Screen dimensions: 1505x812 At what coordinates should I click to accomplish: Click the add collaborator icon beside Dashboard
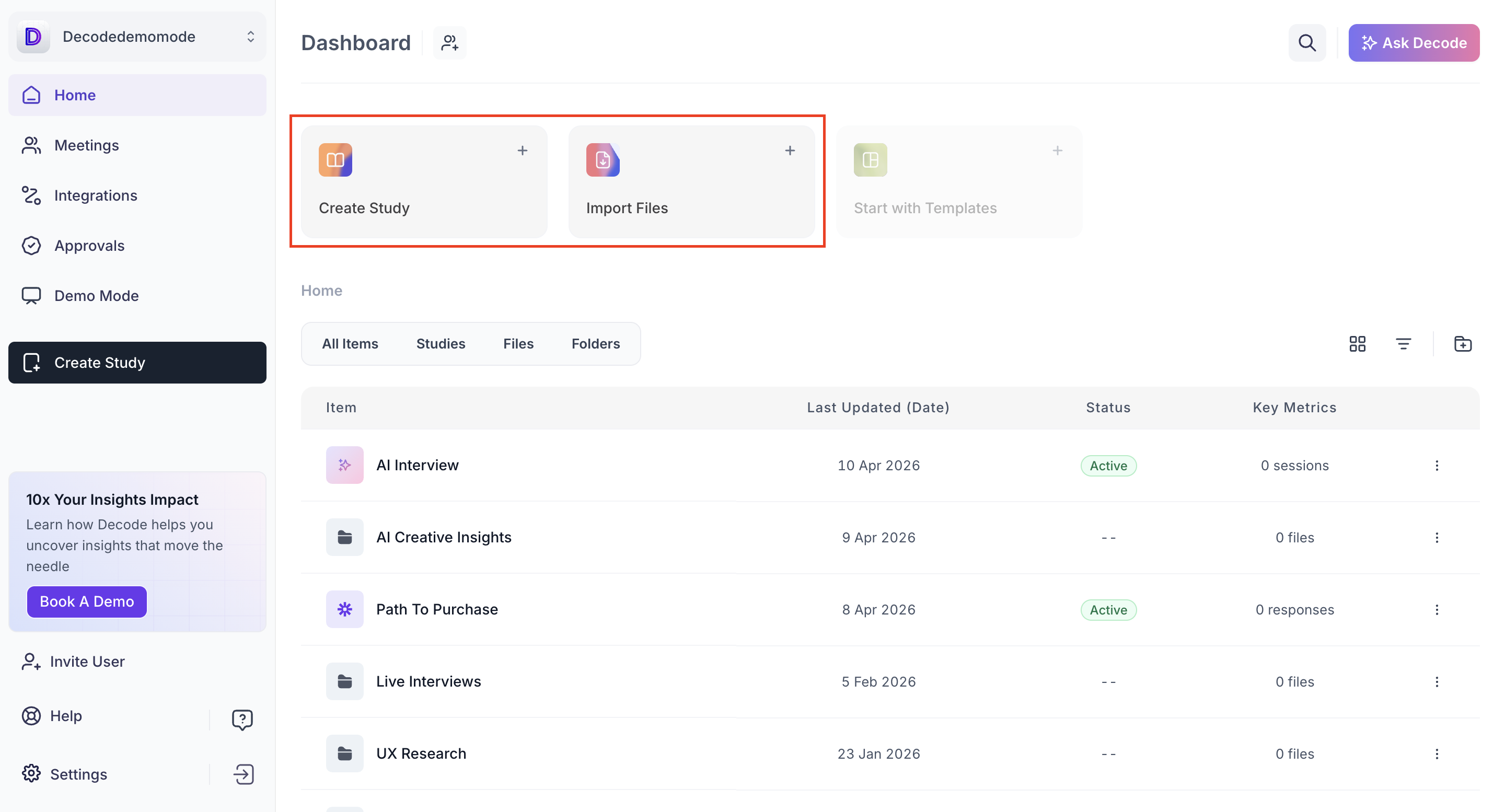449,43
